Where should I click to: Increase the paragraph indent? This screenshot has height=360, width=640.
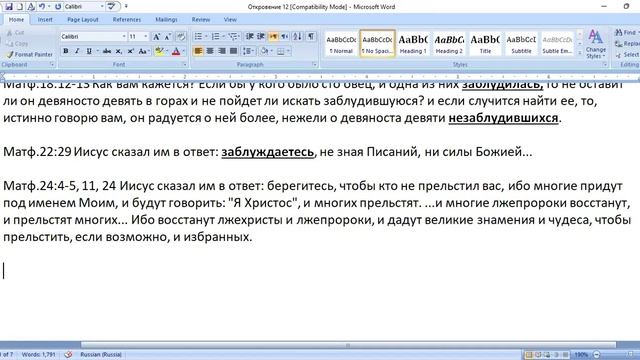[x=261, y=37]
